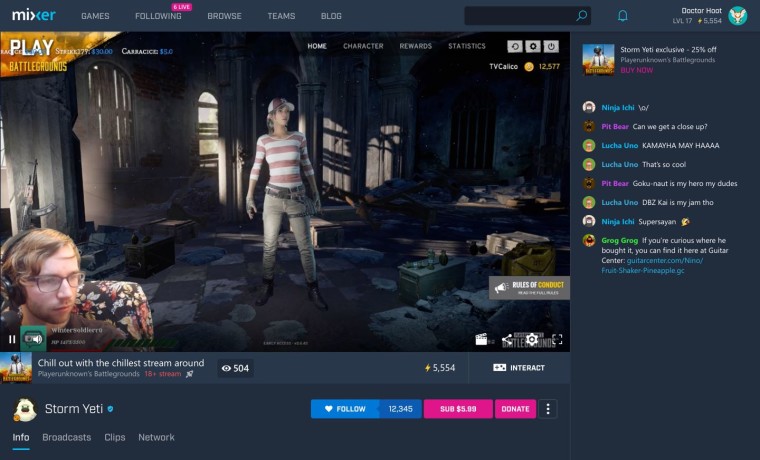The height and width of the screenshot is (460, 760).
Task: Click the BUY NOW link
Action: pos(636,70)
